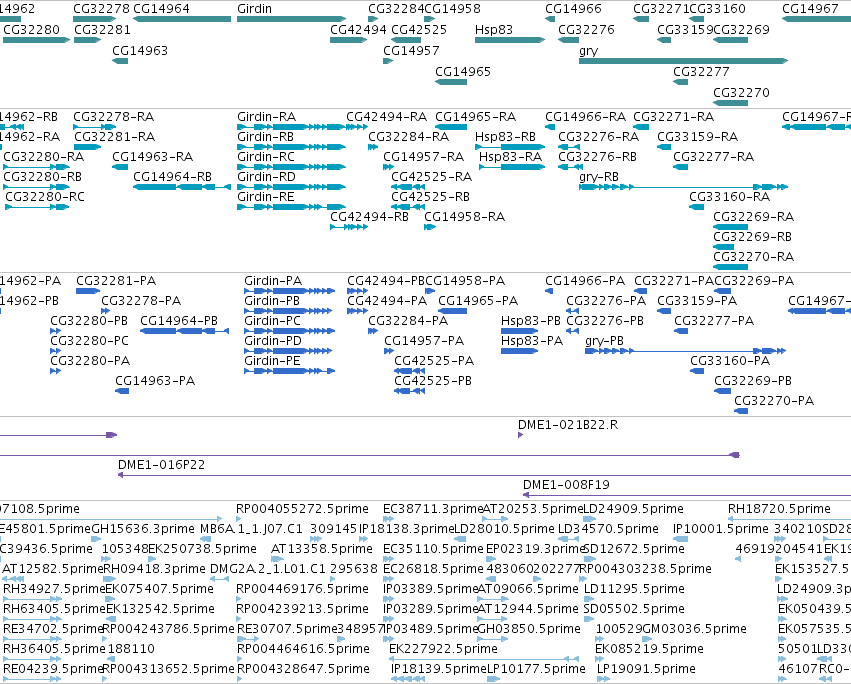Click the CG14958-RA transcript label
Viewport: 851px width, 684px height.
(465, 217)
